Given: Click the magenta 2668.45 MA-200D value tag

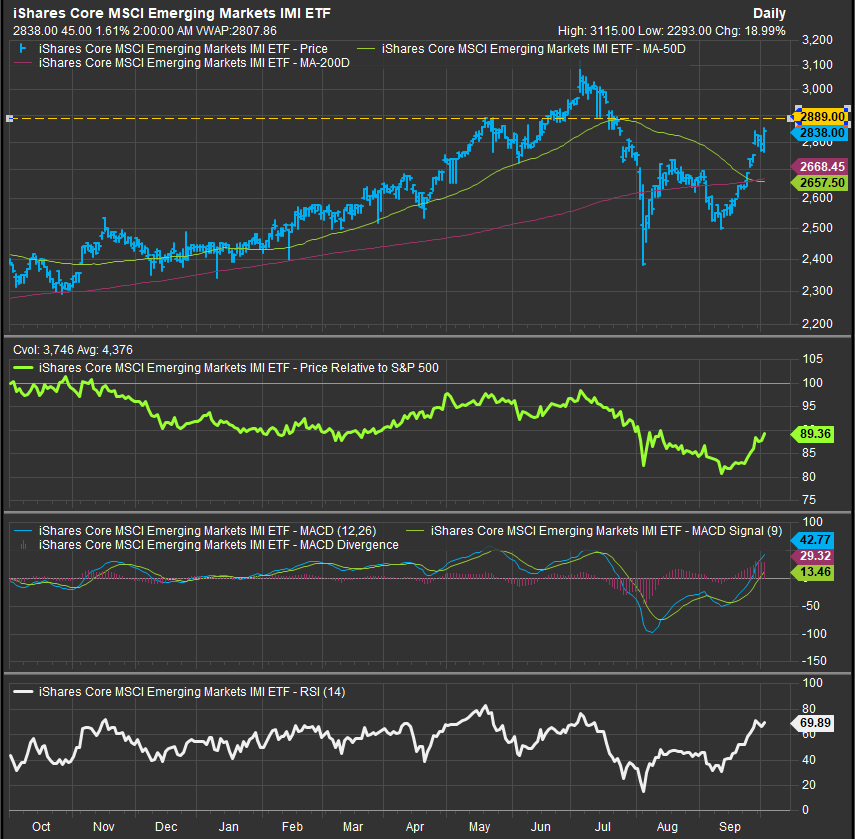Looking at the screenshot, I should pos(821,166).
